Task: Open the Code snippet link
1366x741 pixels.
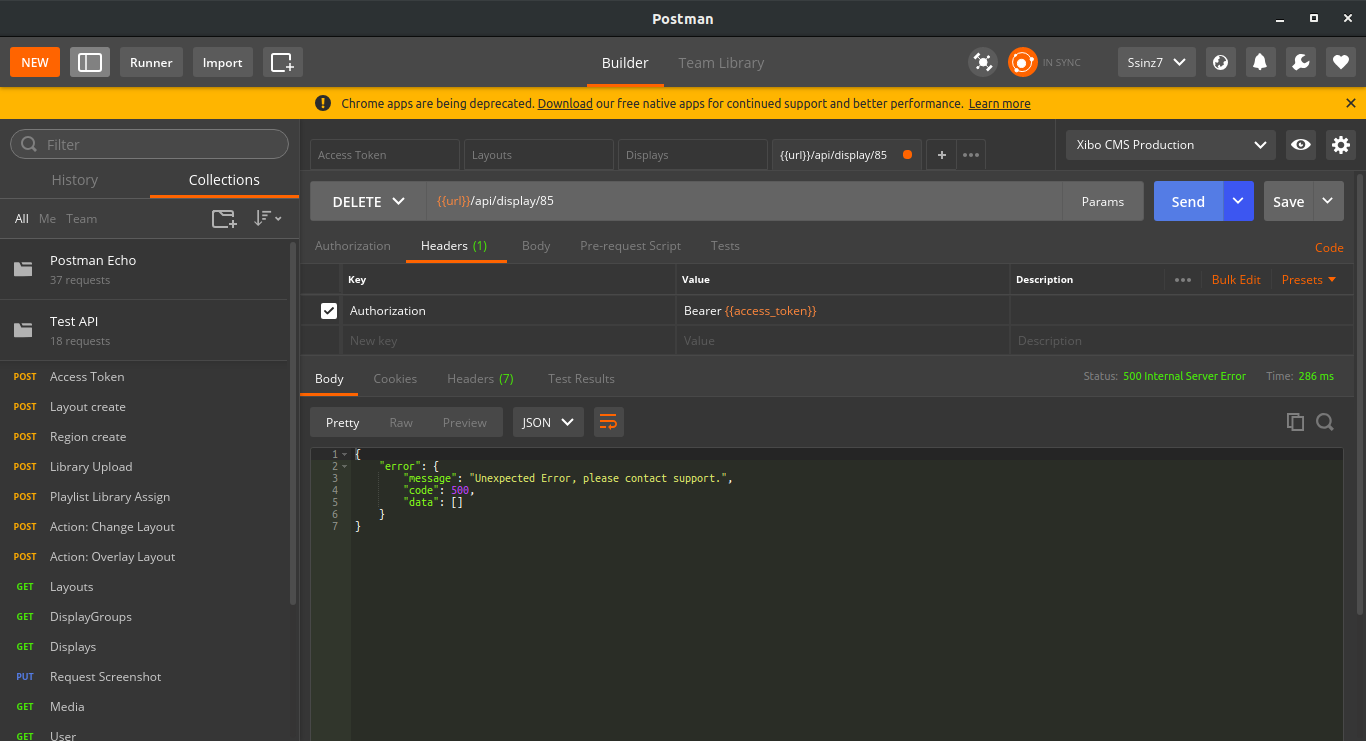Action: [x=1329, y=247]
